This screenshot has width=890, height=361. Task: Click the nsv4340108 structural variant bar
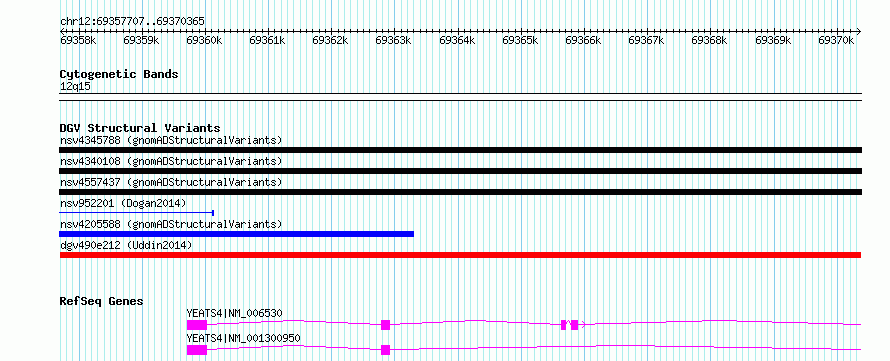[x=460, y=171]
